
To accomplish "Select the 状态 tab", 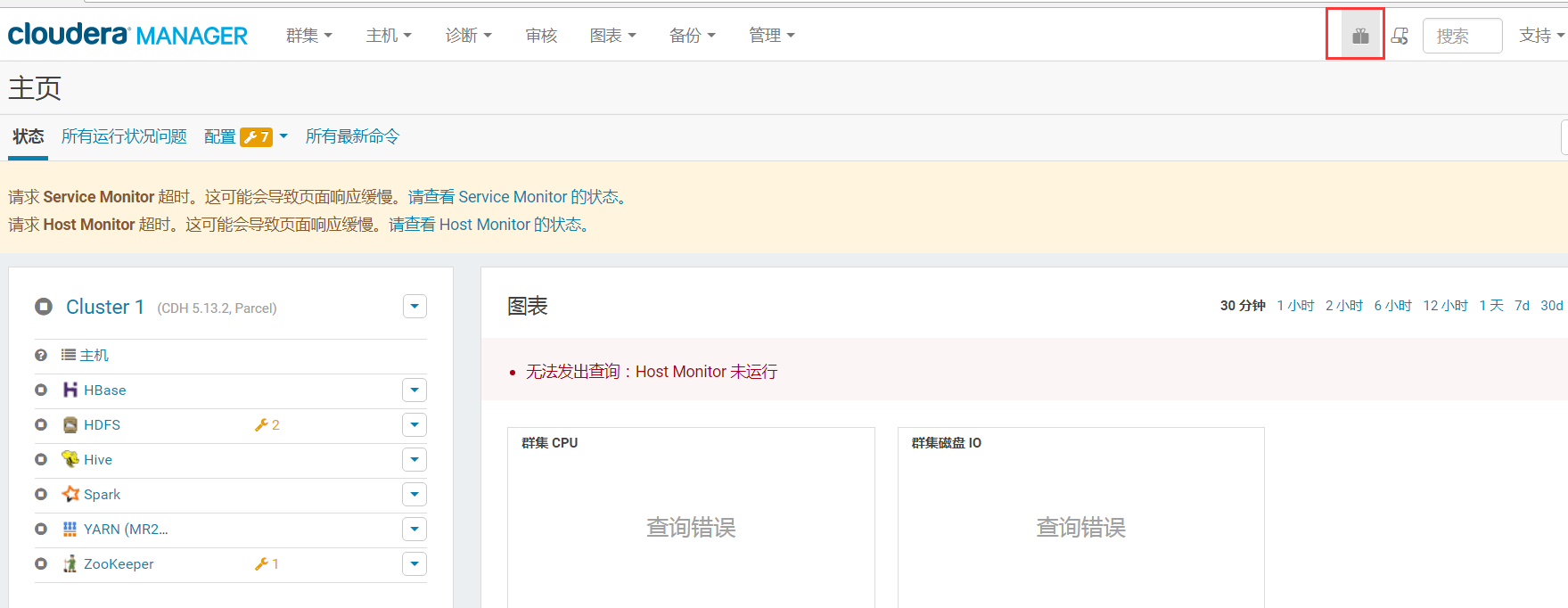I will [x=28, y=136].
